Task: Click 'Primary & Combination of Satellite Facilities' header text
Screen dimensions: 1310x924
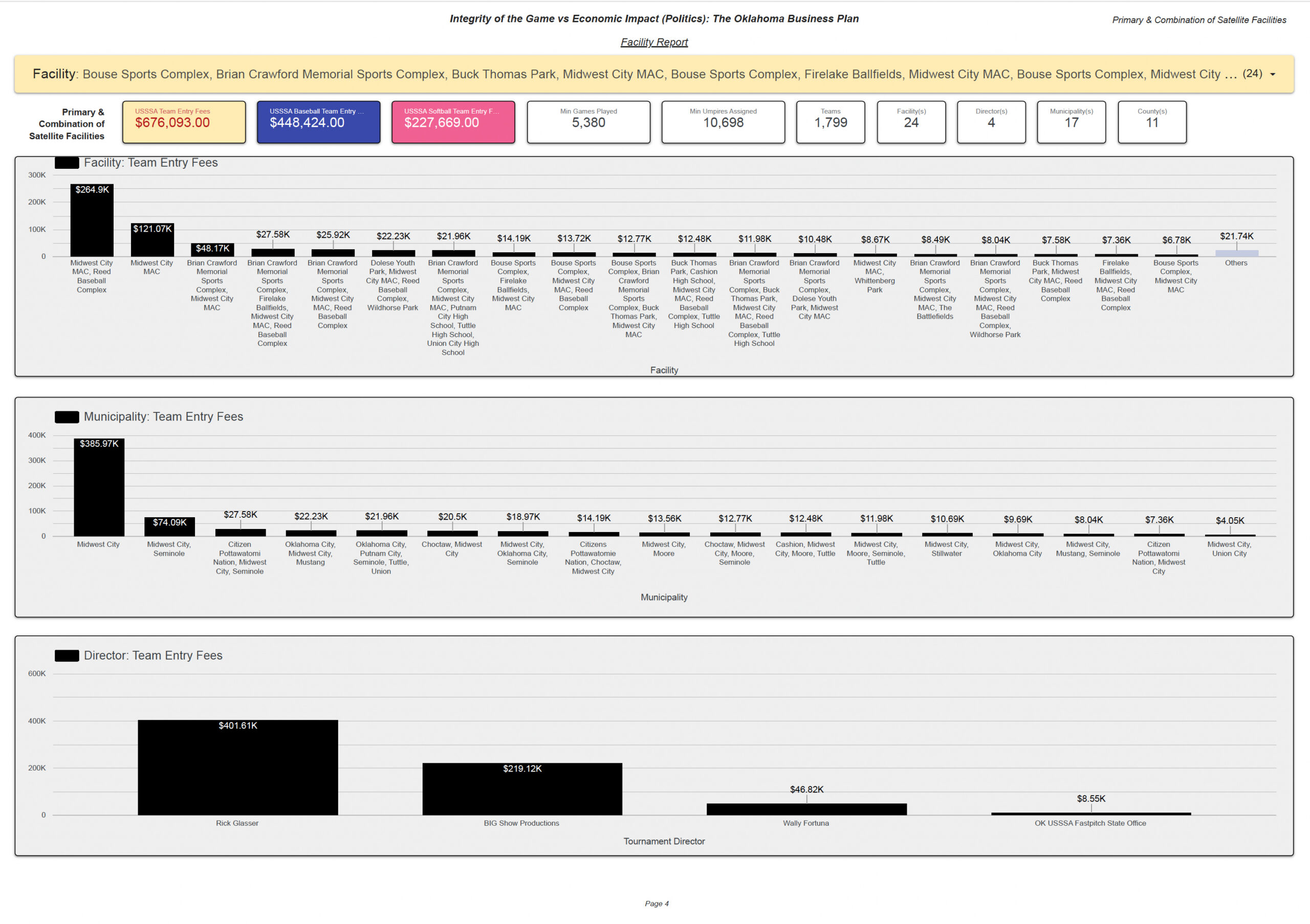Action: coord(1199,20)
